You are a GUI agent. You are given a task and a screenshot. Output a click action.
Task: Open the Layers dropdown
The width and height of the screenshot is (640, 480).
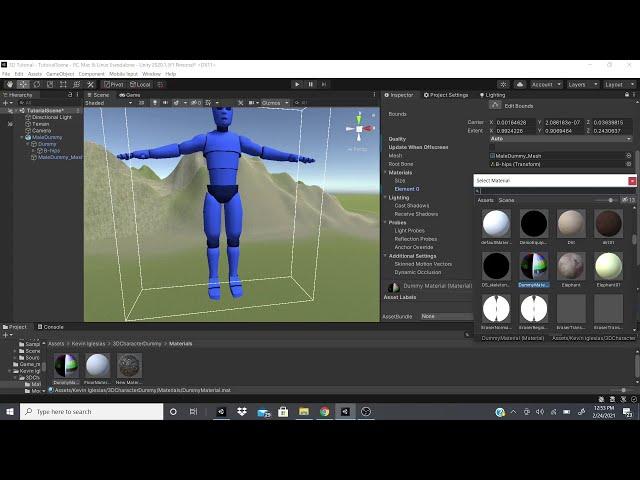(x=583, y=84)
